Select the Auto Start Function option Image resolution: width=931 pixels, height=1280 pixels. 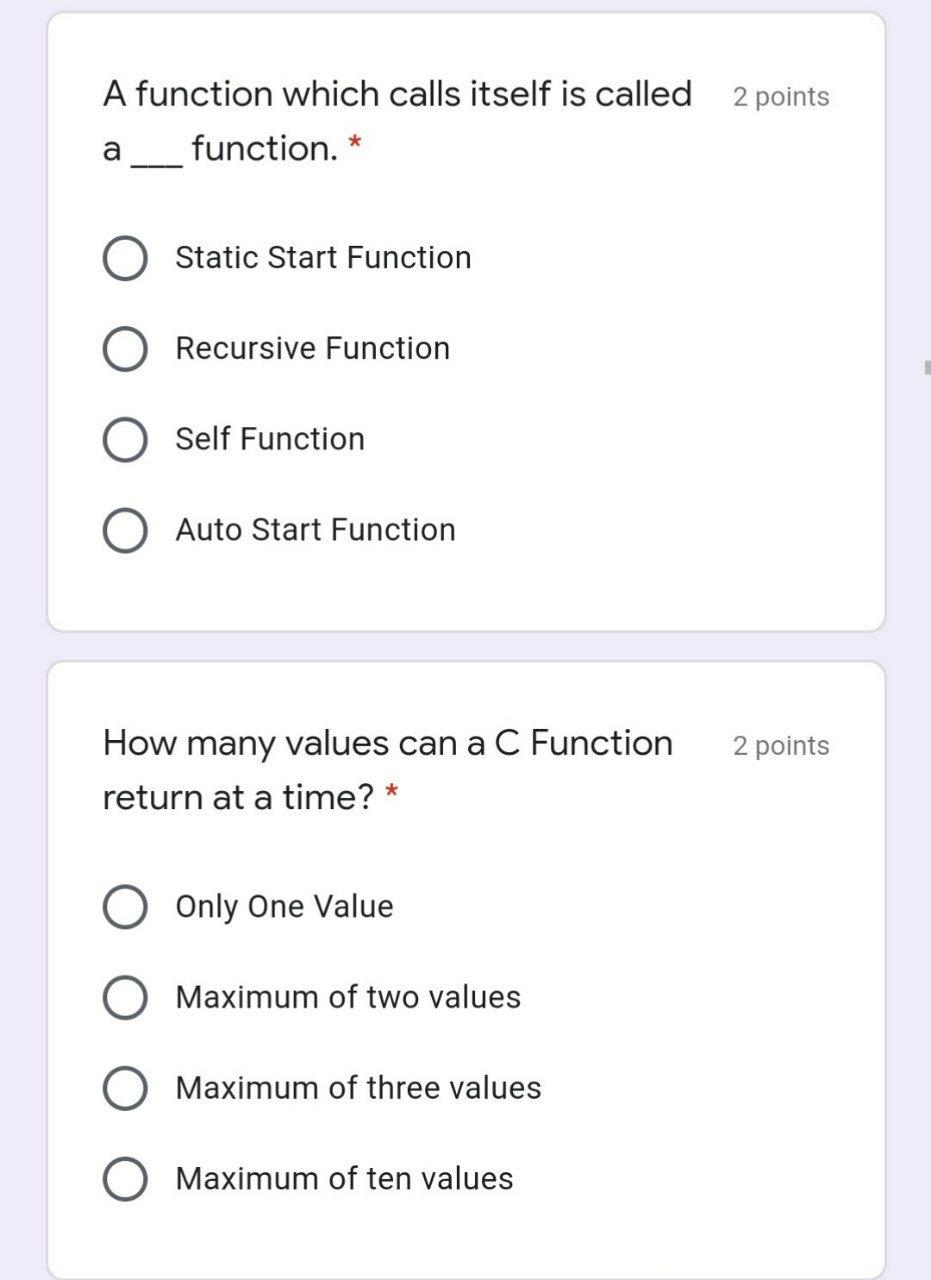tap(124, 529)
